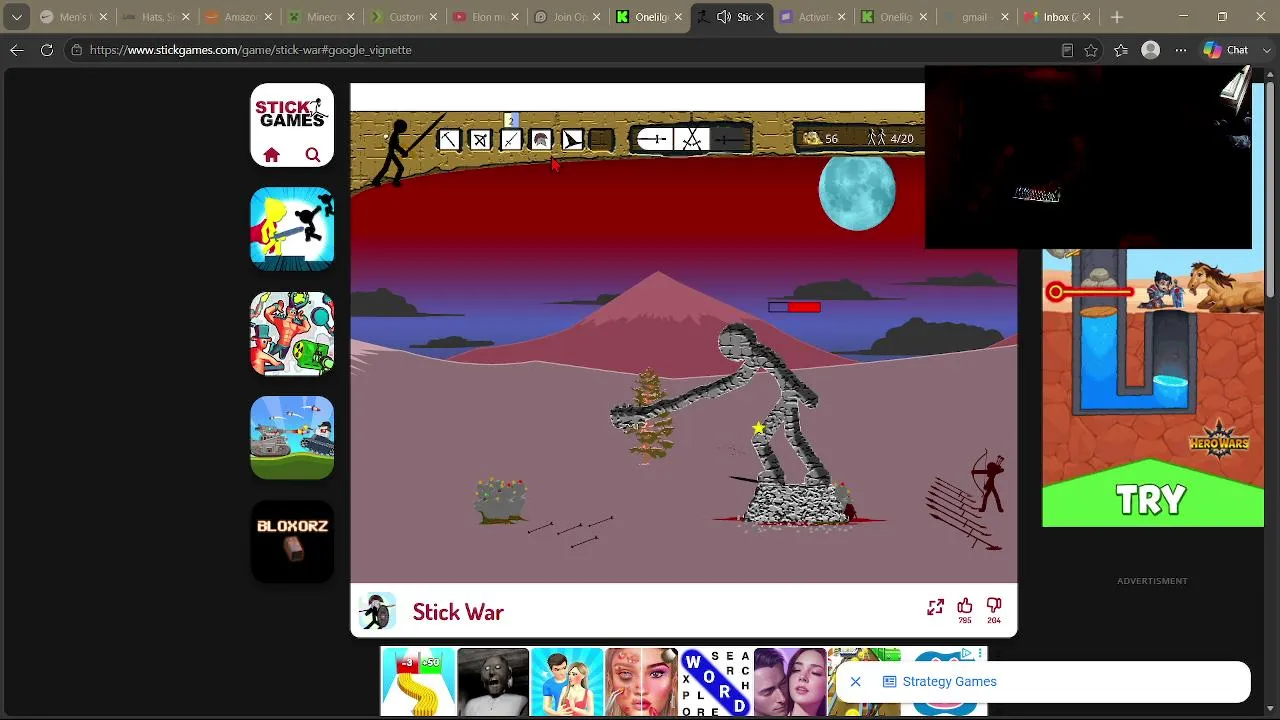Open the Granny horror game ad thumbnail
The width and height of the screenshot is (1280, 720).
[493, 682]
